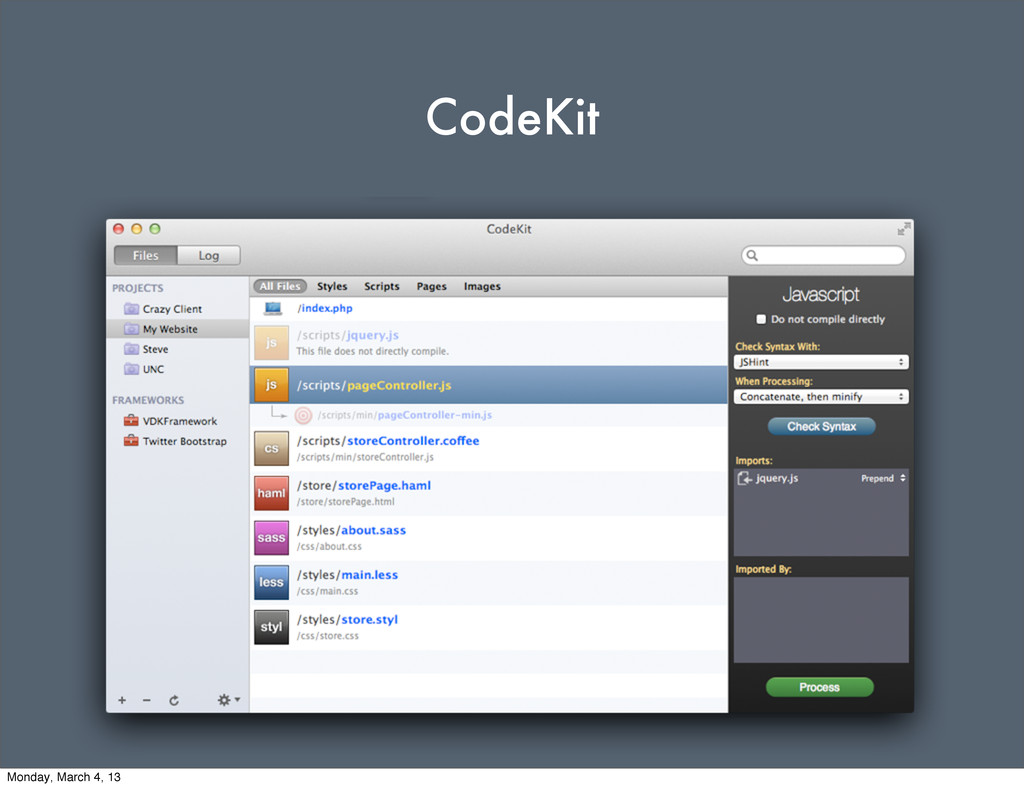Click the /styles/about.sass file name
This screenshot has height=788, width=1024.
pos(351,530)
